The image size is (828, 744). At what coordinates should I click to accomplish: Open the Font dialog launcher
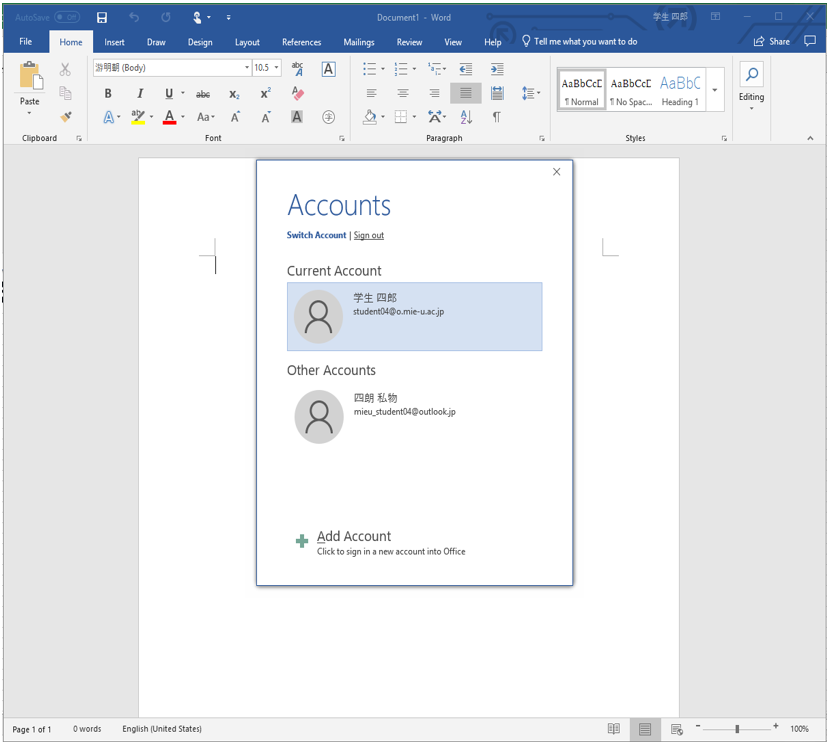pos(342,138)
